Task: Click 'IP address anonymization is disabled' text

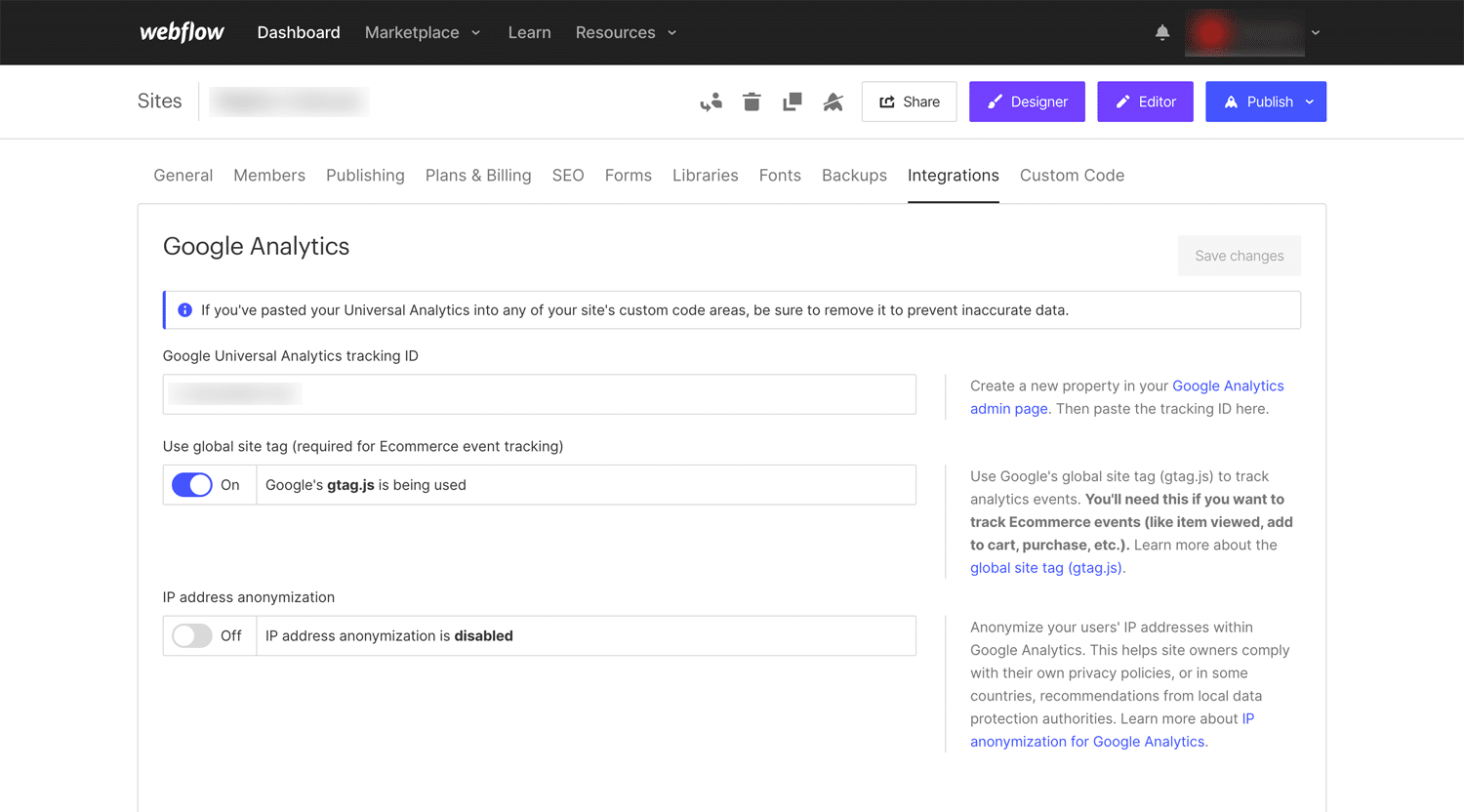Action: click(x=389, y=635)
